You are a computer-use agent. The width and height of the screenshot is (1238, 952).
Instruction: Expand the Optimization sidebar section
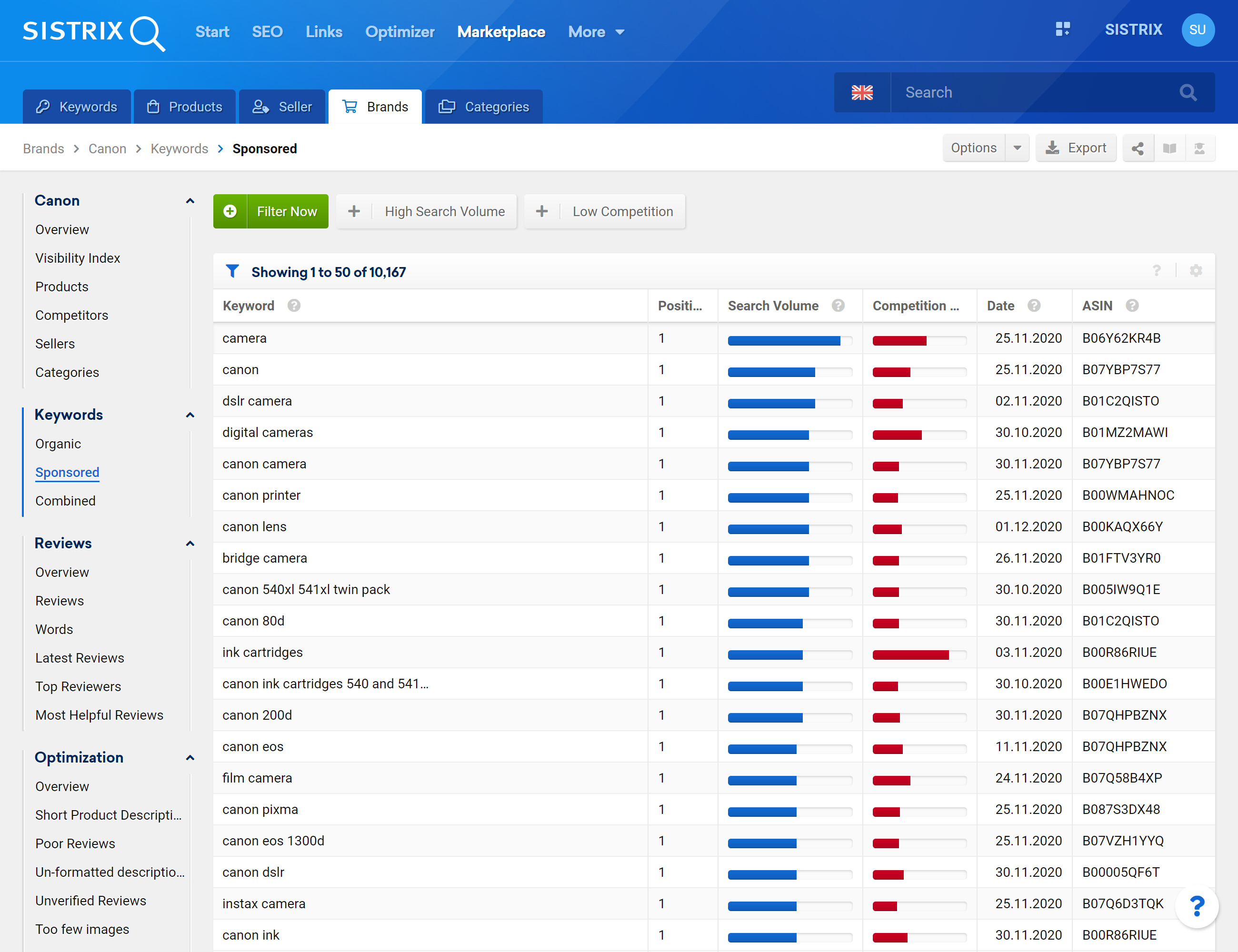pyautogui.click(x=190, y=758)
